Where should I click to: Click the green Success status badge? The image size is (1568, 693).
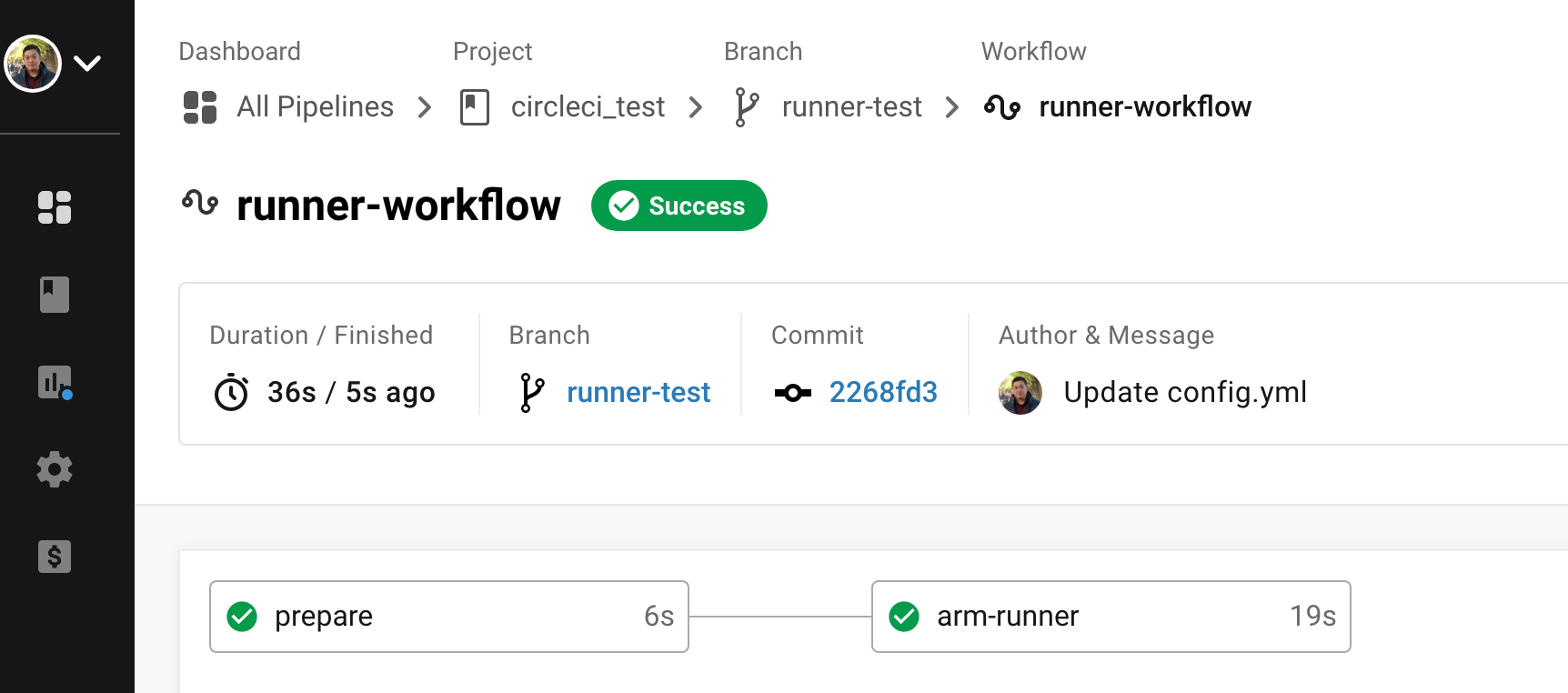(x=679, y=206)
